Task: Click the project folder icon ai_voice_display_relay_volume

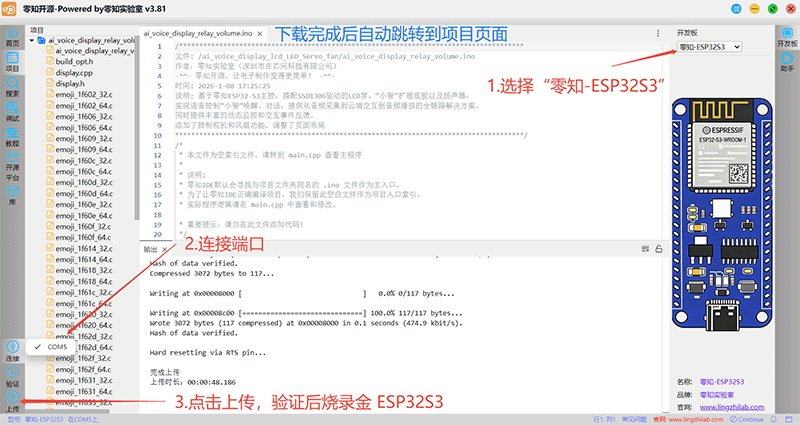Action: pos(42,40)
